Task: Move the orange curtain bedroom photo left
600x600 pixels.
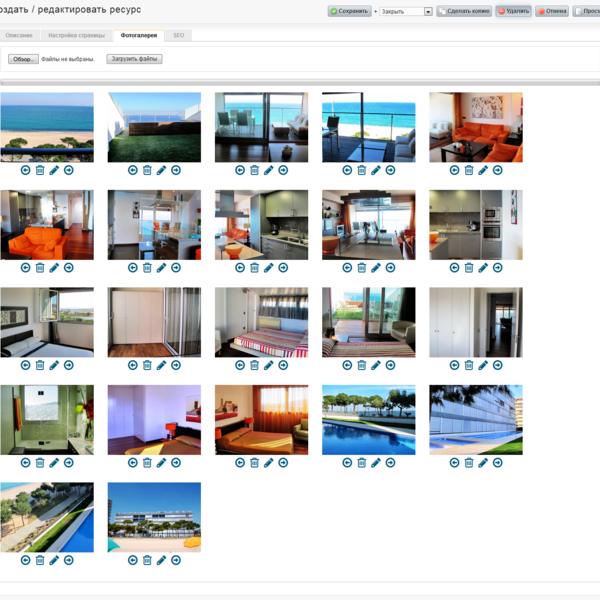Action: click(240, 463)
